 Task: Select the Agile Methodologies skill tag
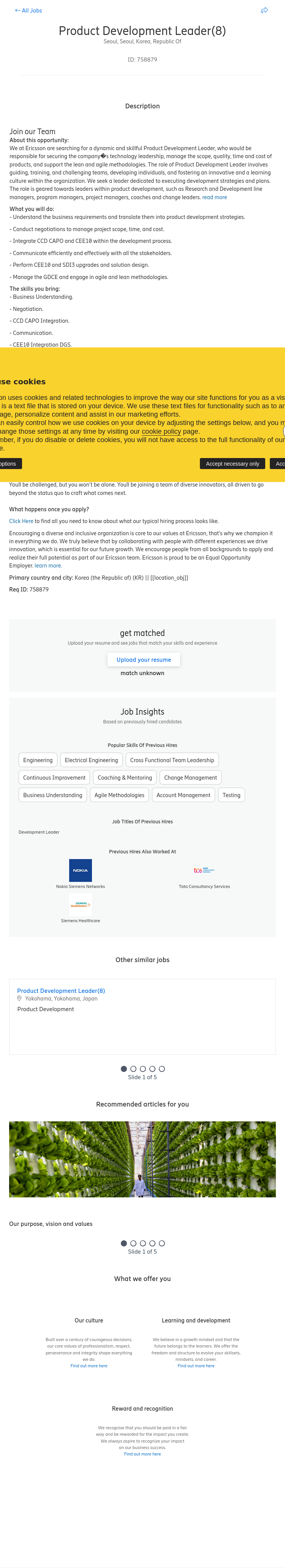coord(119,794)
